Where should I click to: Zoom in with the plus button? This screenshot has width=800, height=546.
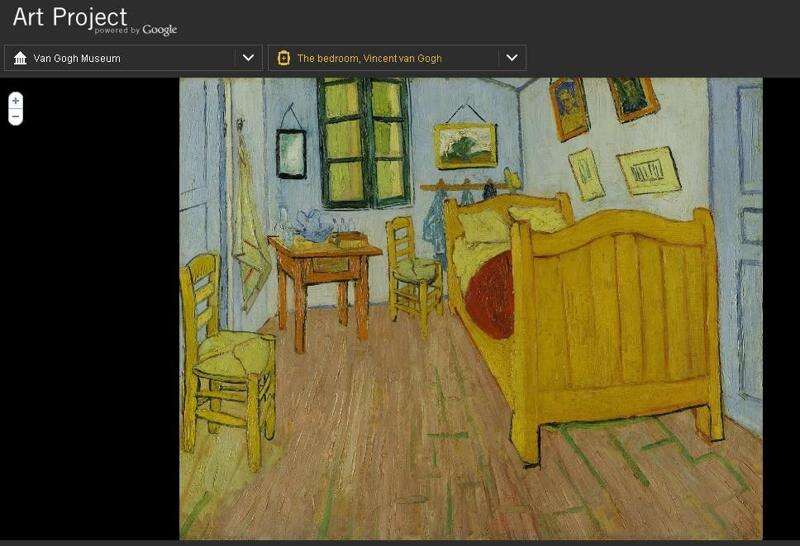(x=16, y=101)
